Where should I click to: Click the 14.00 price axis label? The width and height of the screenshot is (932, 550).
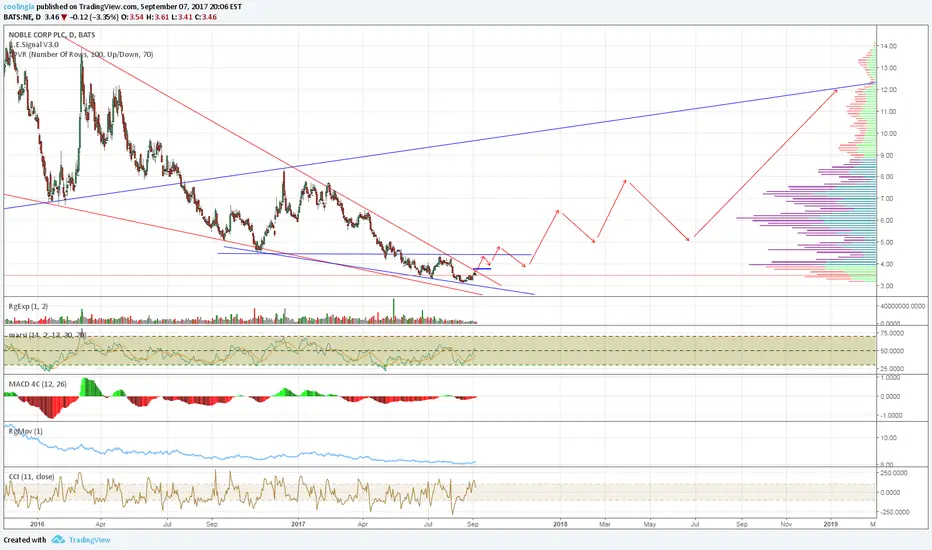(x=889, y=46)
